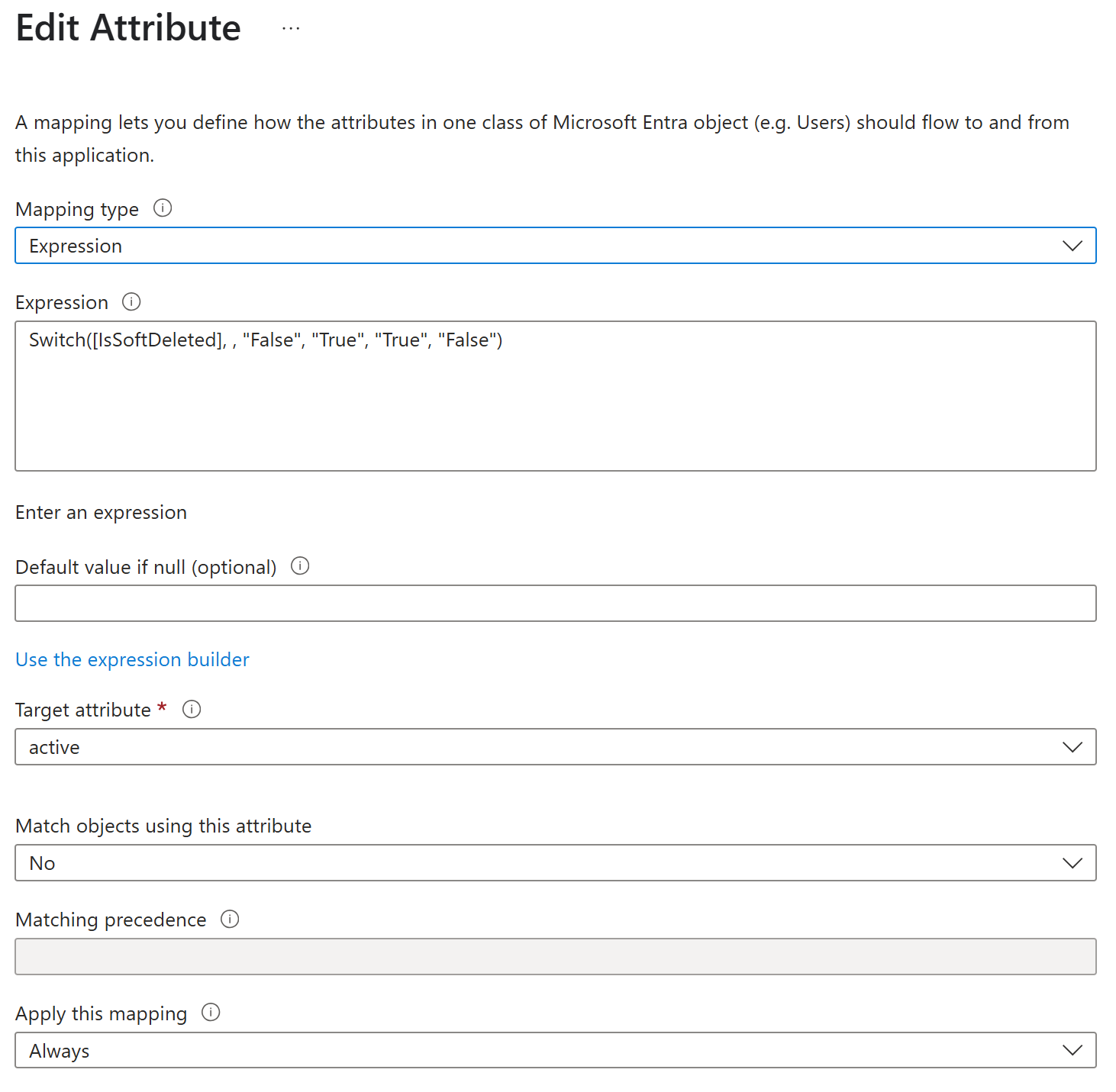
Task: Focus the Default value if null field
Action: click(556, 604)
